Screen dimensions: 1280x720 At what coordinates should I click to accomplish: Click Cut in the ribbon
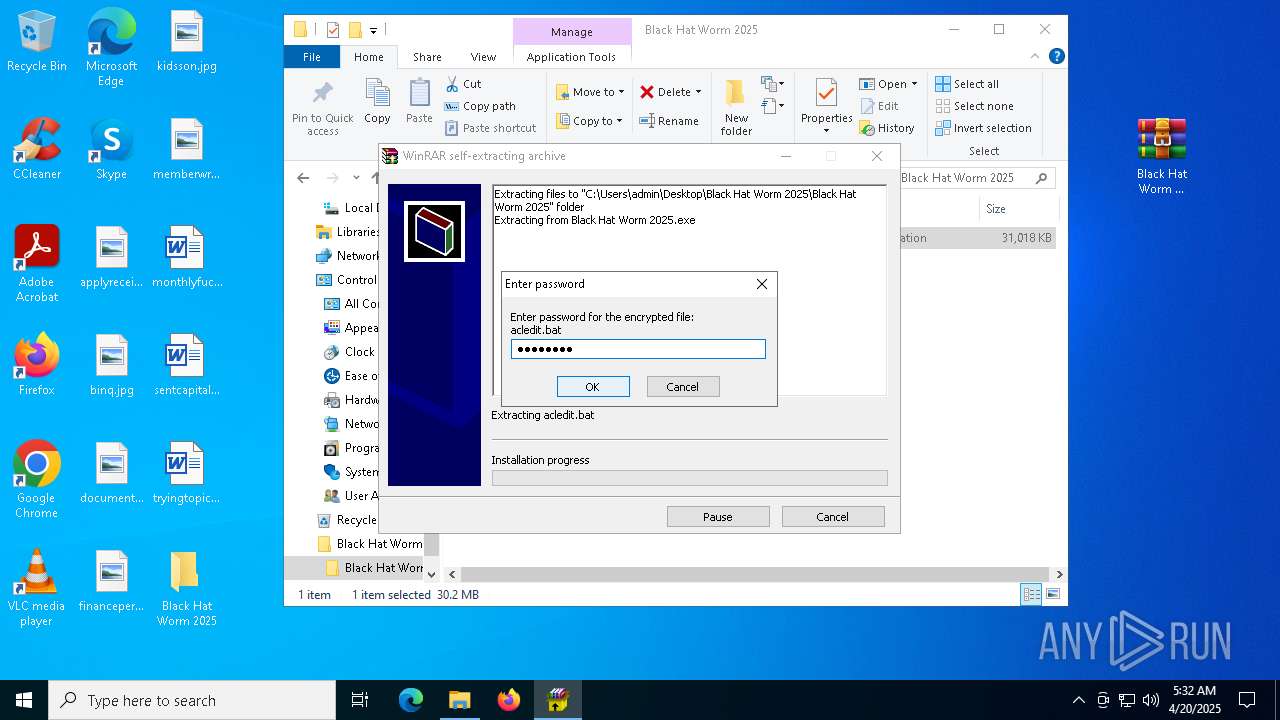pos(463,84)
